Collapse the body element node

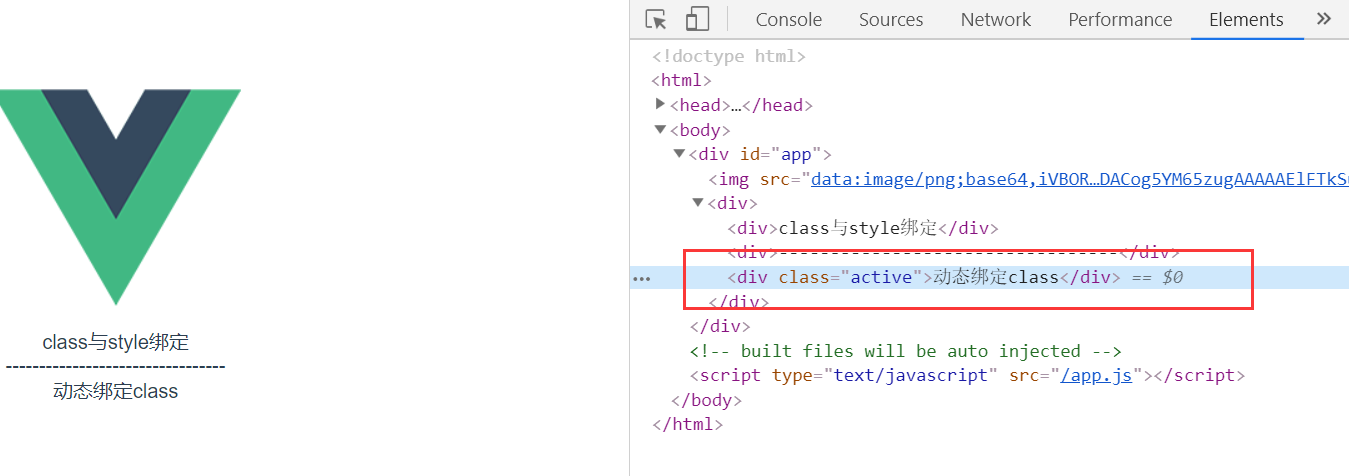(x=660, y=129)
